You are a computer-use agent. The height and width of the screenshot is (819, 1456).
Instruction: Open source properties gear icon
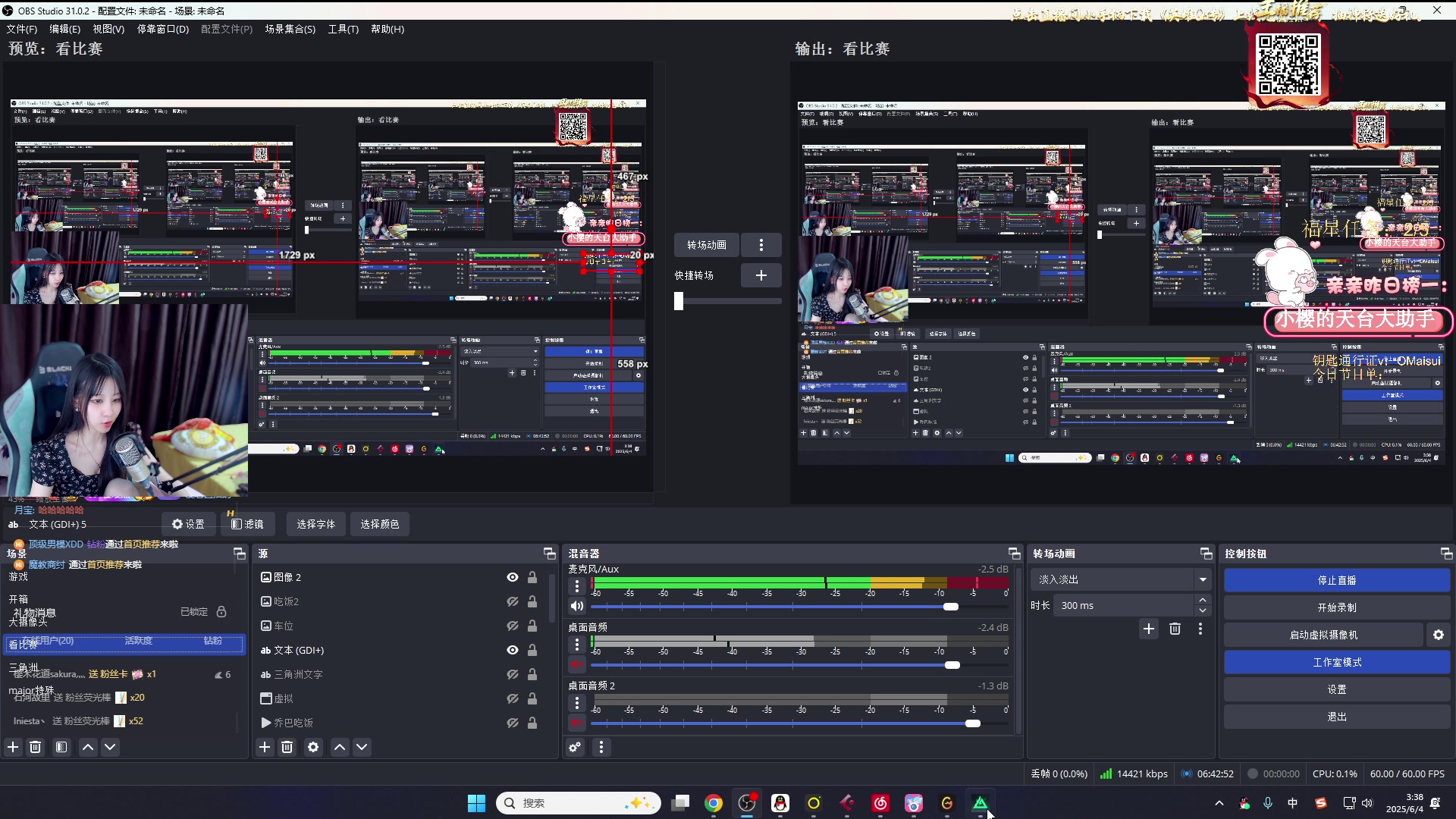313,747
